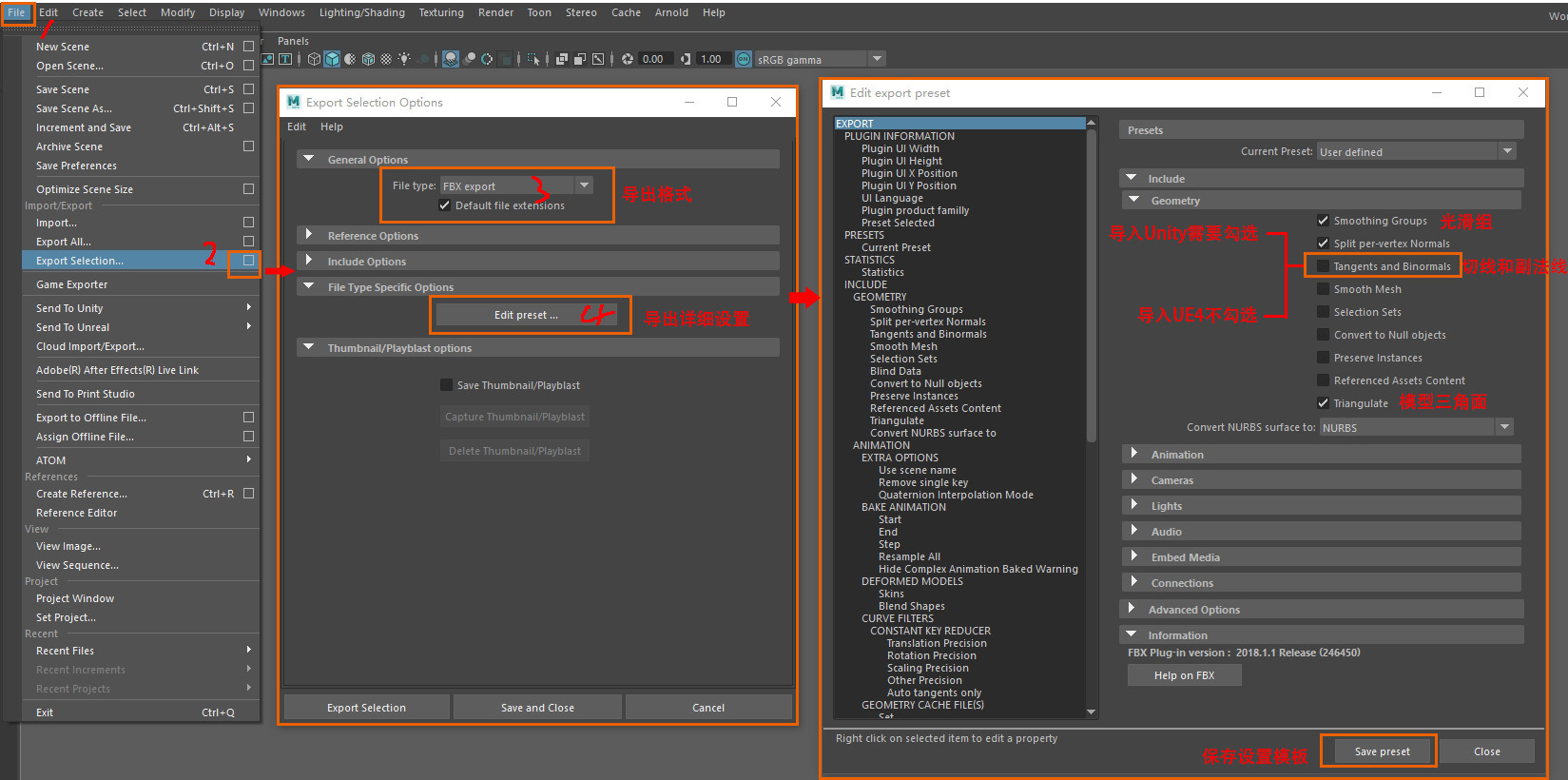The height and width of the screenshot is (780, 1568).
Task: Open Convert NURBS surface to dropdown
Action: tap(1417, 427)
